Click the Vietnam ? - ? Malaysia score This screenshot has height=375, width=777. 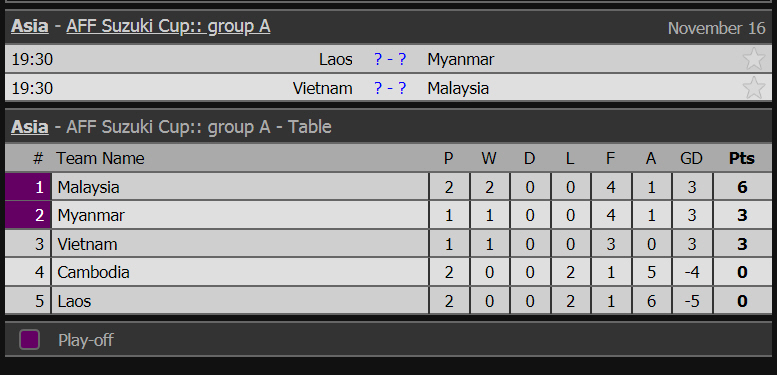click(390, 88)
